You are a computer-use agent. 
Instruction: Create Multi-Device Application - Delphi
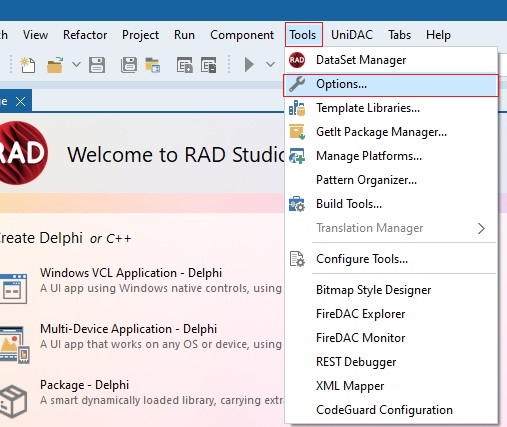[x=128, y=329]
